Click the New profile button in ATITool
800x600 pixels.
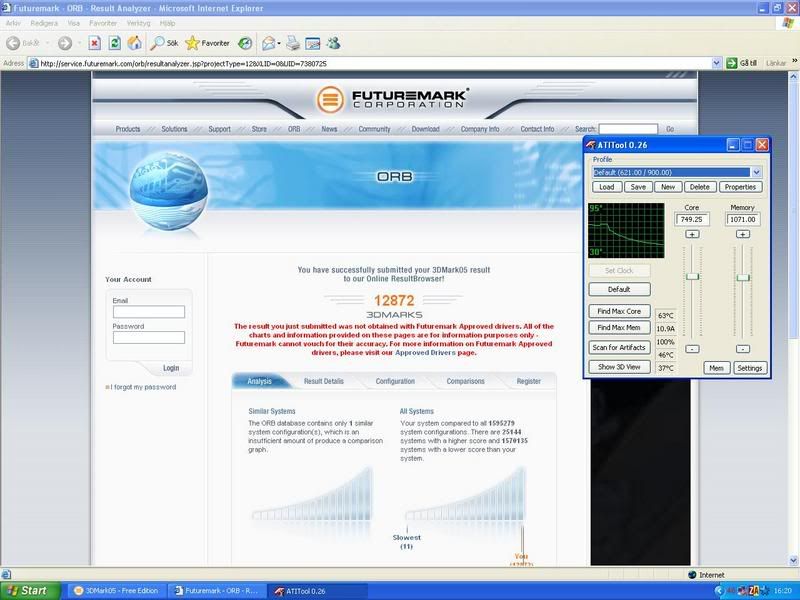coord(668,187)
